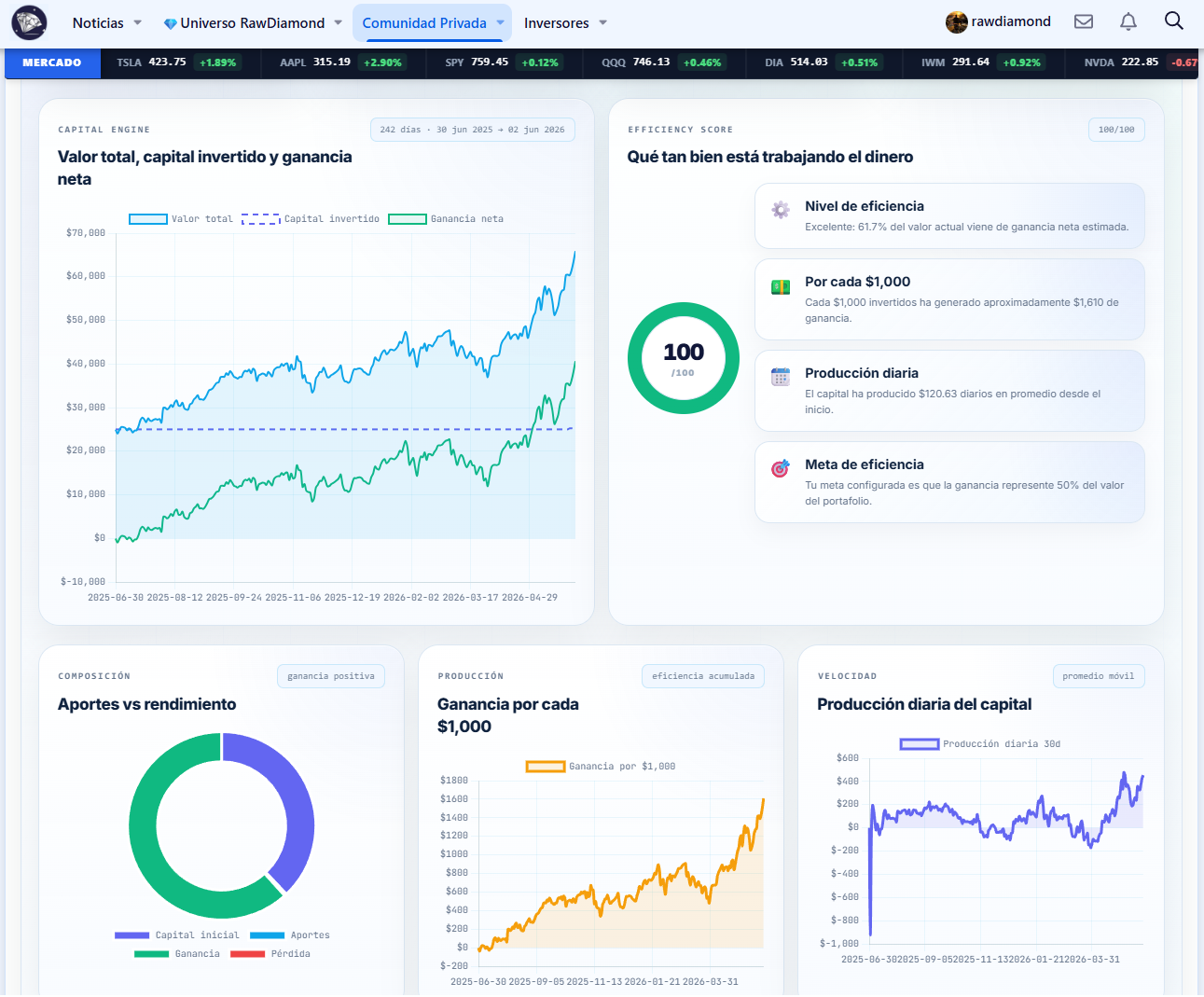Toggle the Capital invertido legend series
Image resolution: width=1204 pixels, height=997 pixels.
pyautogui.click(x=311, y=219)
